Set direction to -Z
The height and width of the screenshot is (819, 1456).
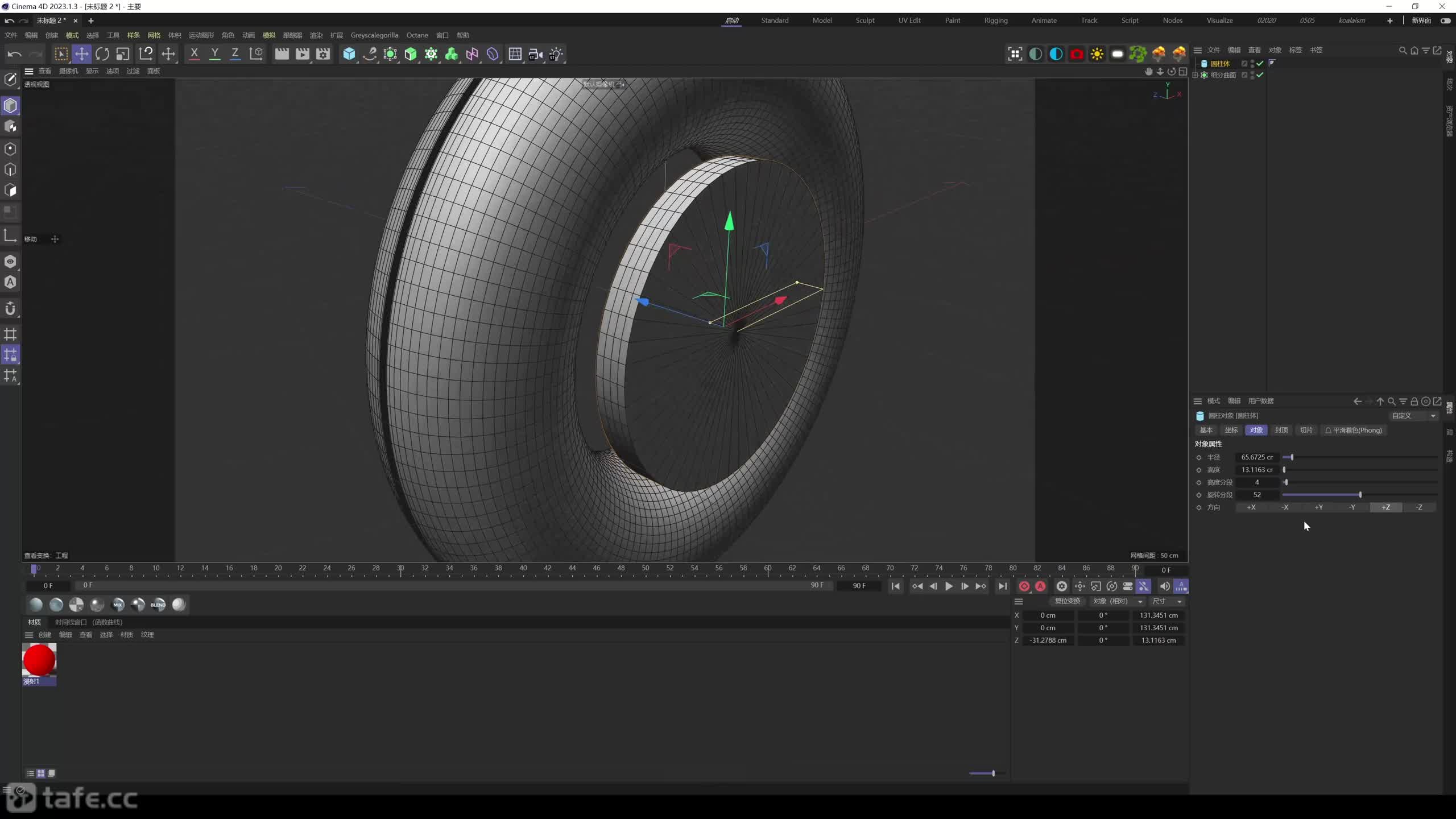(1419, 507)
